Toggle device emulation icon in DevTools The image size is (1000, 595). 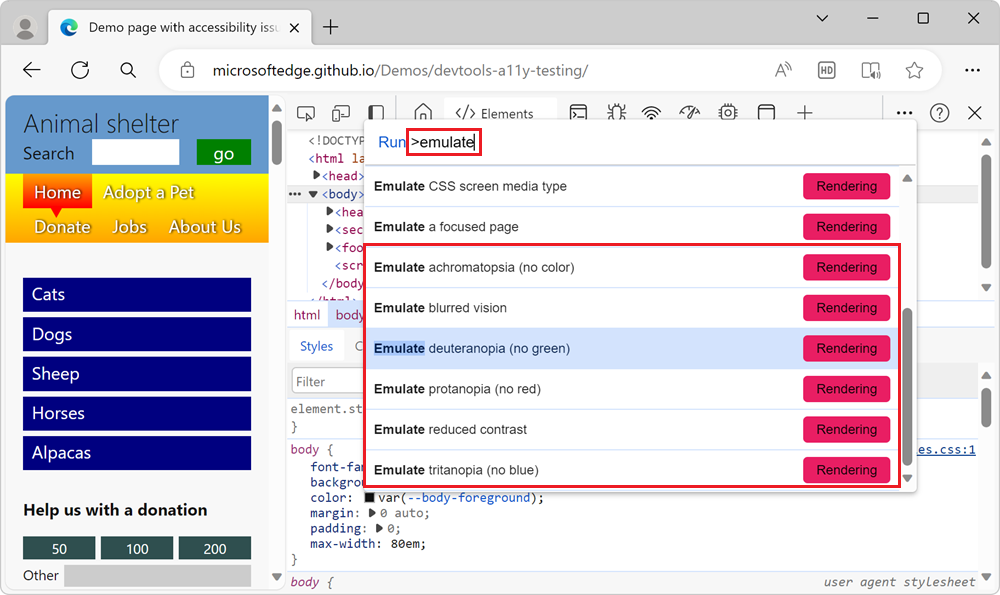pos(341,113)
